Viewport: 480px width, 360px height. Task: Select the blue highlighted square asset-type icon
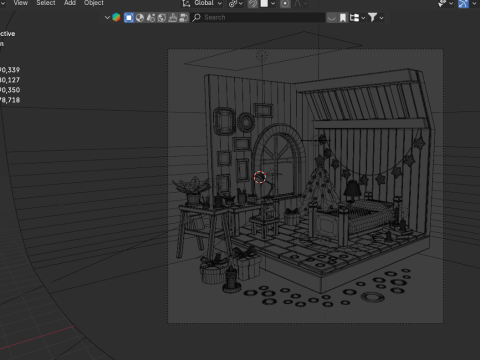(x=129, y=17)
